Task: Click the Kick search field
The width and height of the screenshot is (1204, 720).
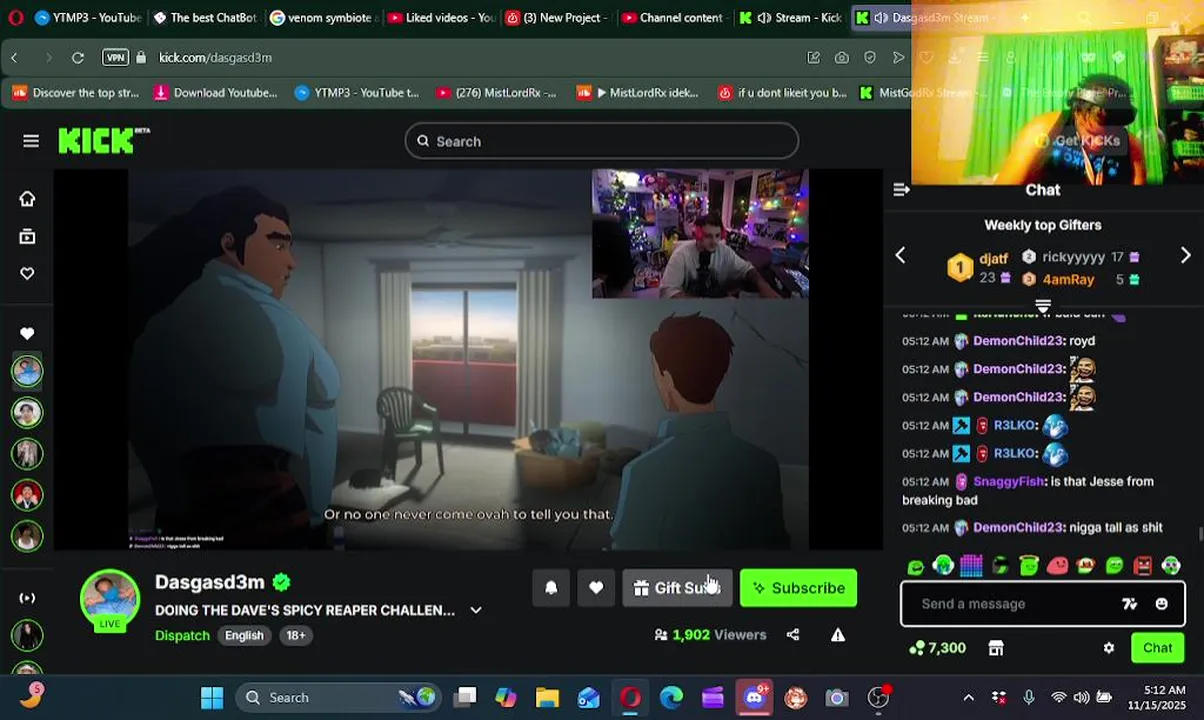Action: [x=602, y=141]
